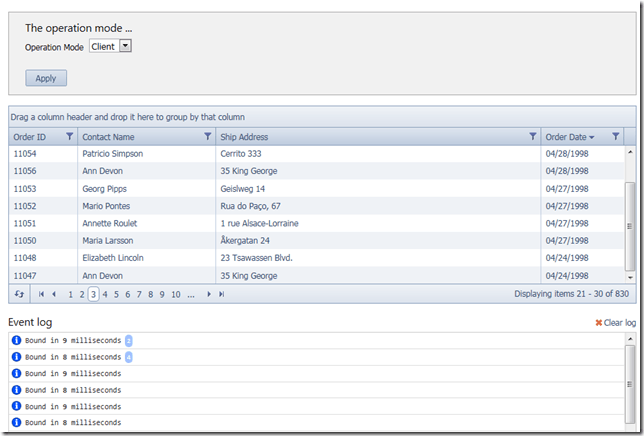Open the ellipsis for more pages
Image resolution: width=644 pixels, height=436 pixels.
click(x=190, y=294)
